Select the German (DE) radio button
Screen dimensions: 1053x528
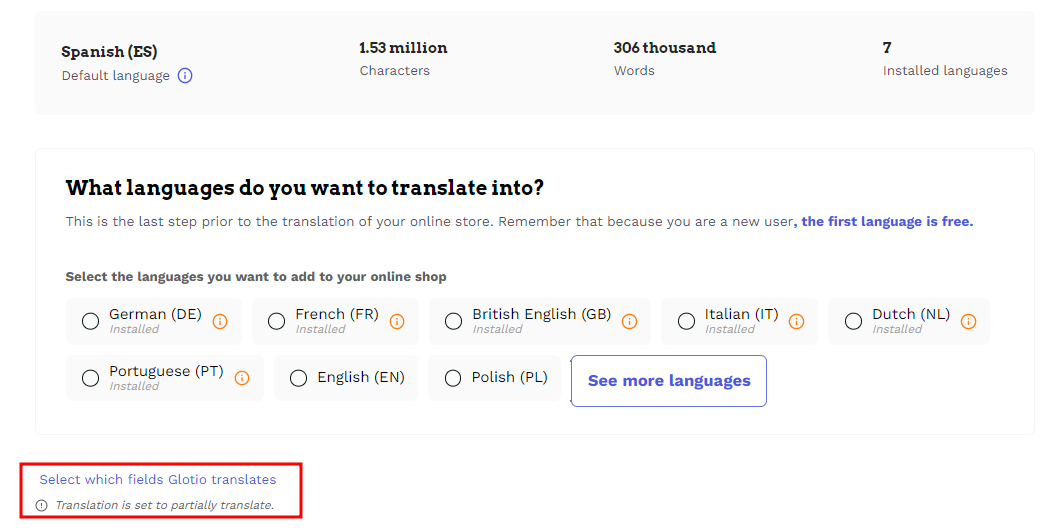(x=91, y=322)
